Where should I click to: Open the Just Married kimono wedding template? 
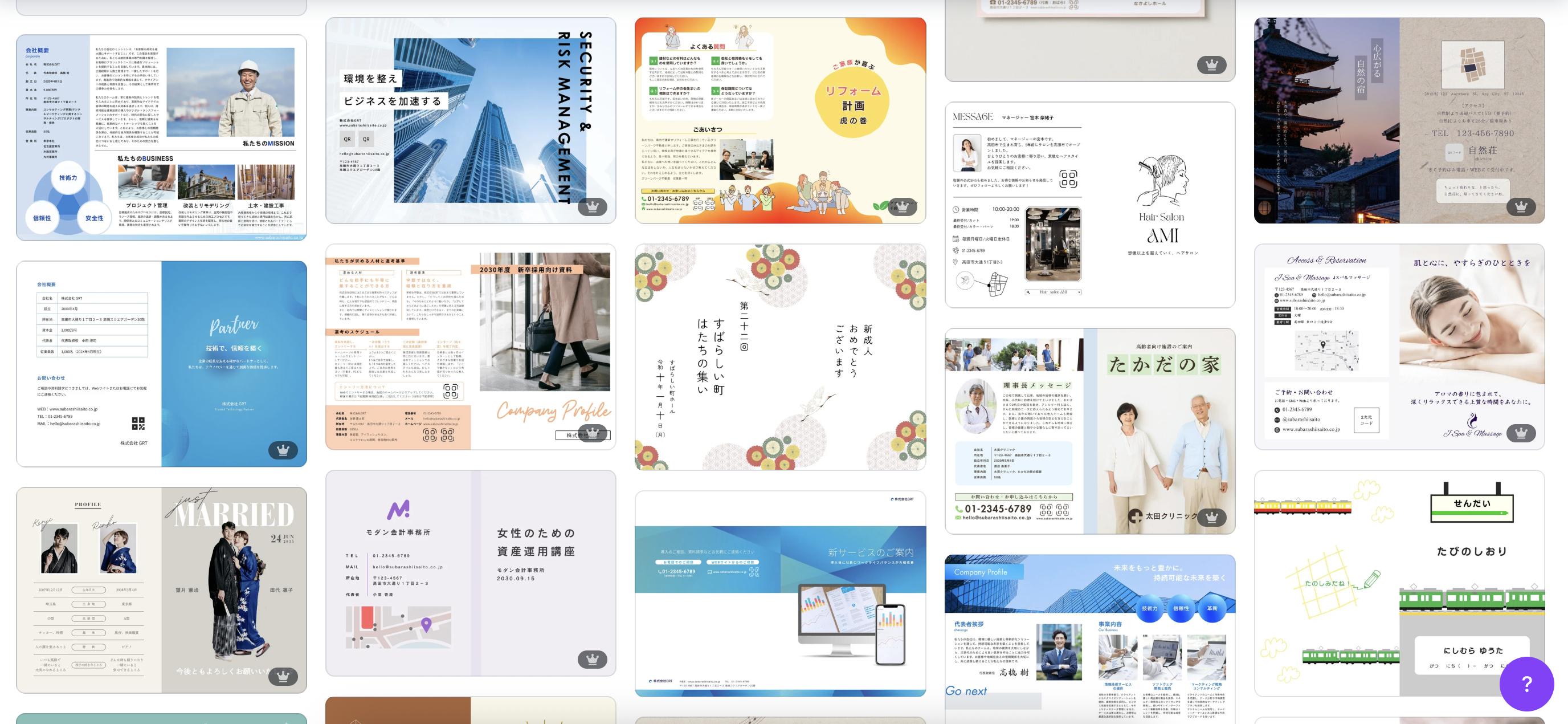point(161,590)
